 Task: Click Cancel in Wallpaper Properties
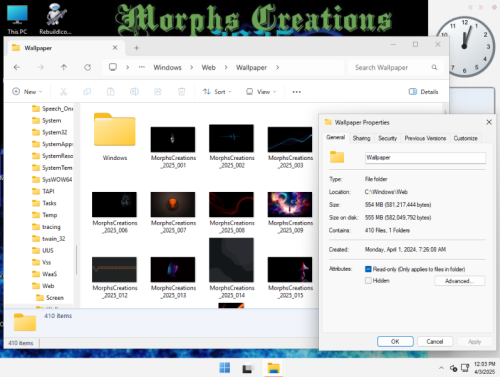pos(435,341)
